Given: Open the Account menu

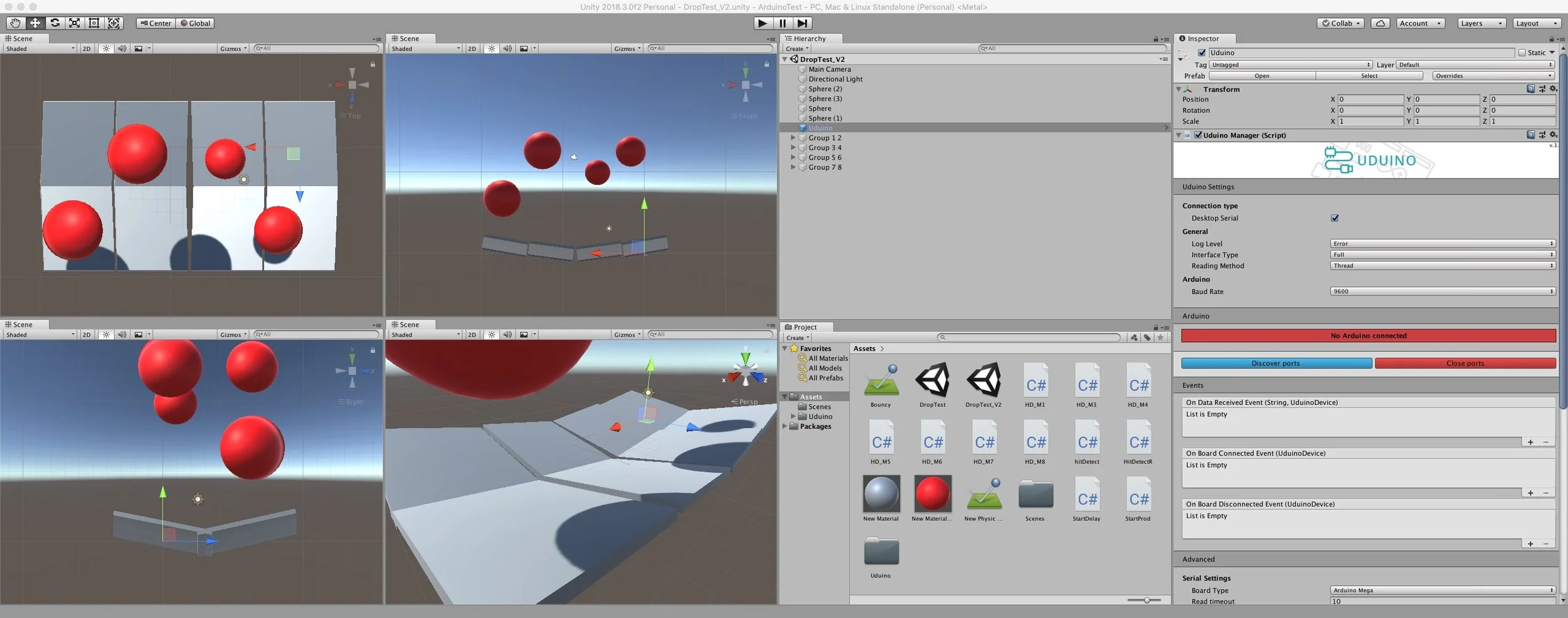Looking at the screenshot, I should point(1421,23).
